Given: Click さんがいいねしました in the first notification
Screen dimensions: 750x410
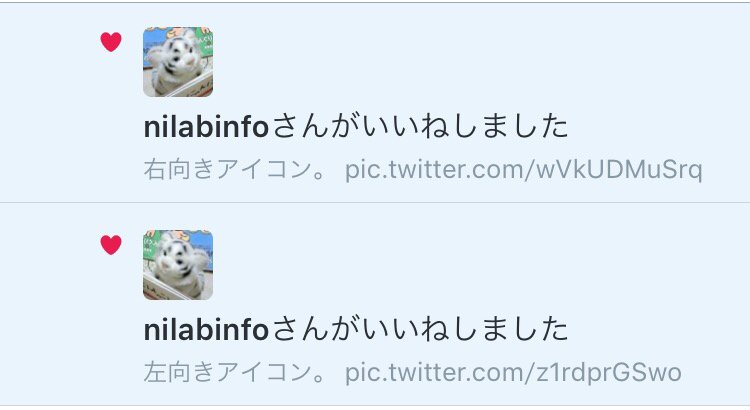Looking at the screenshot, I should coord(420,127).
